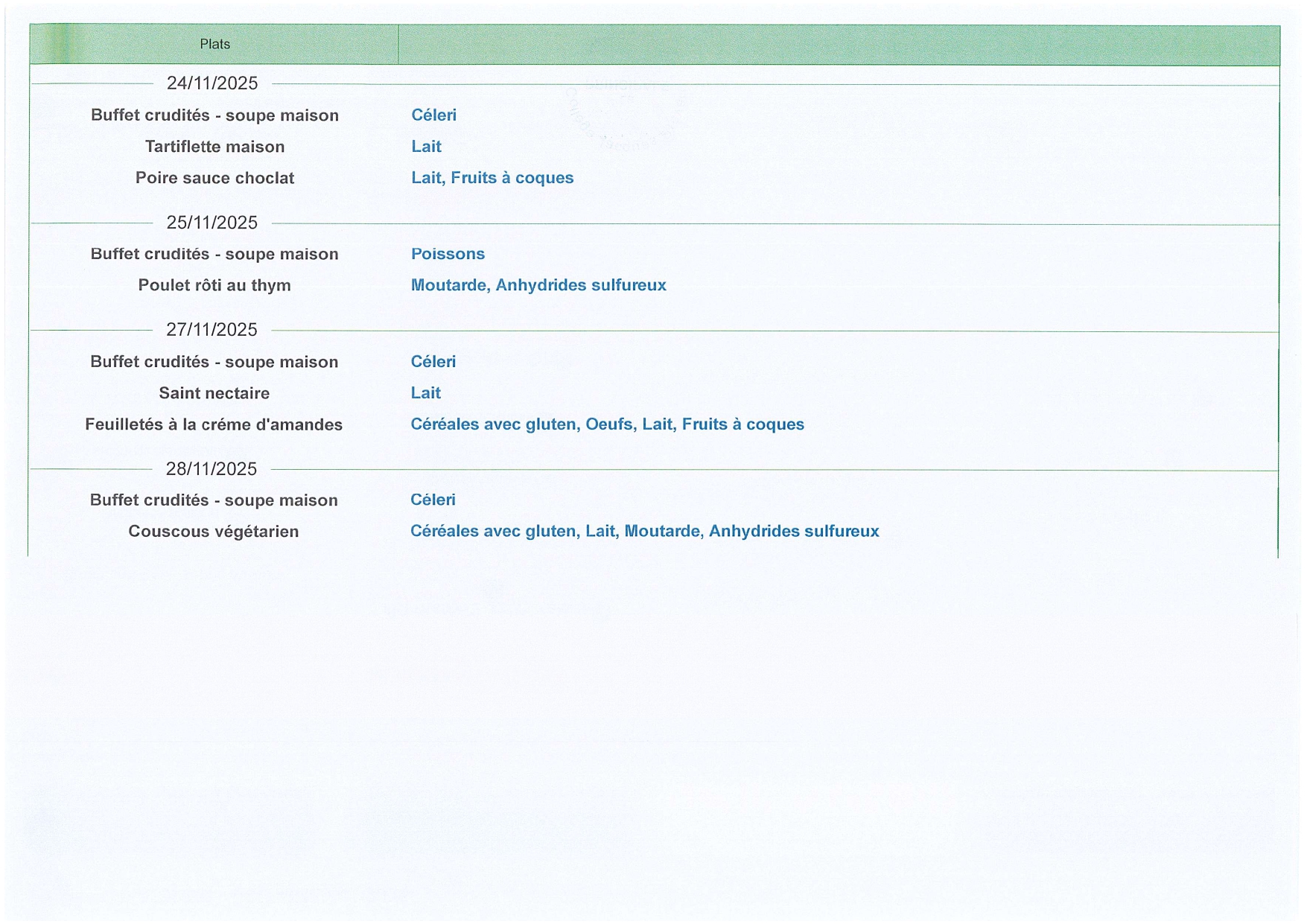Click the "Couscous végétarien" dish

point(213,532)
